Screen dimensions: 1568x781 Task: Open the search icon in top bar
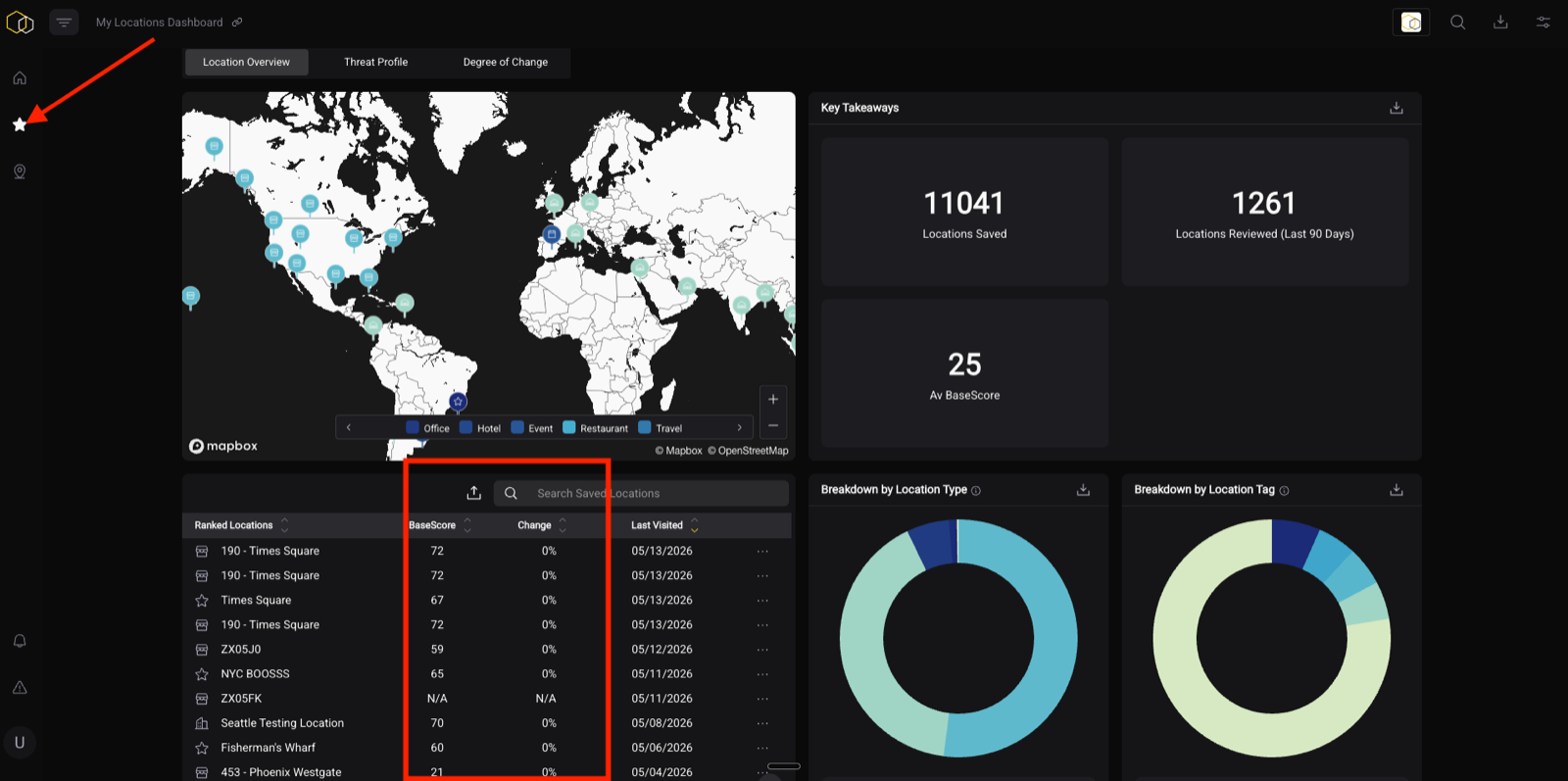click(1458, 22)
